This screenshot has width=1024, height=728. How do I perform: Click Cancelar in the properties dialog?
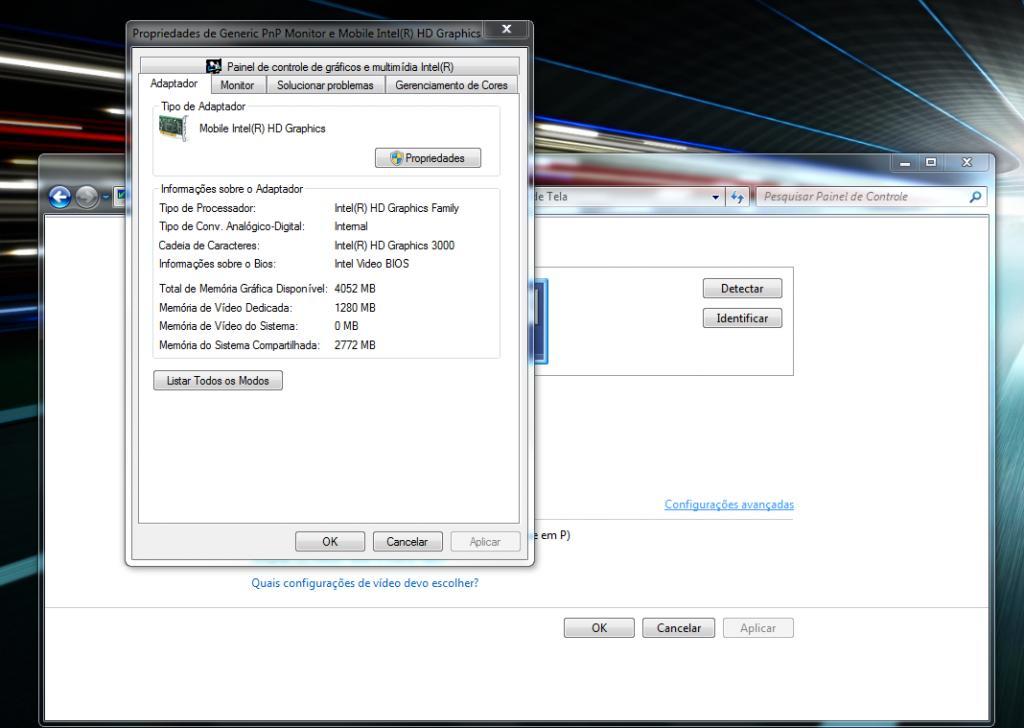pos(408,541)
